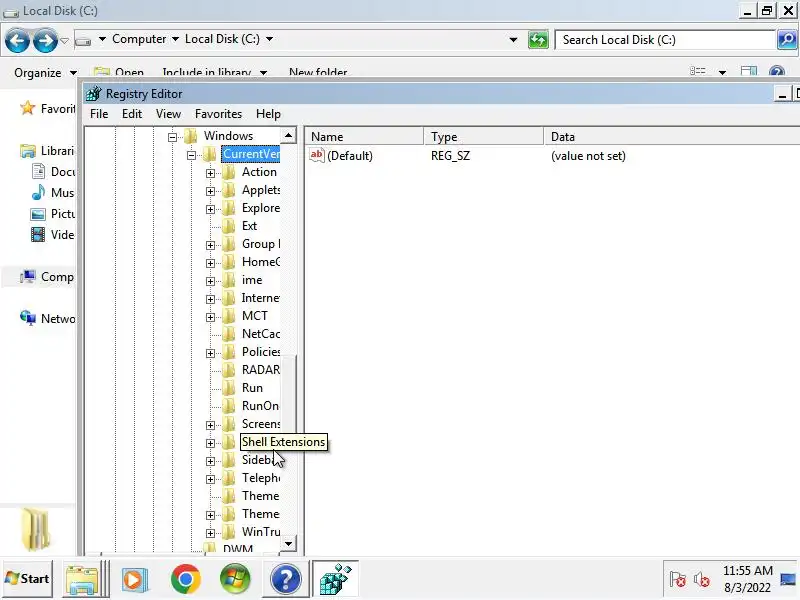
Task: Sort values by Data column header
Action: (671, 136)
